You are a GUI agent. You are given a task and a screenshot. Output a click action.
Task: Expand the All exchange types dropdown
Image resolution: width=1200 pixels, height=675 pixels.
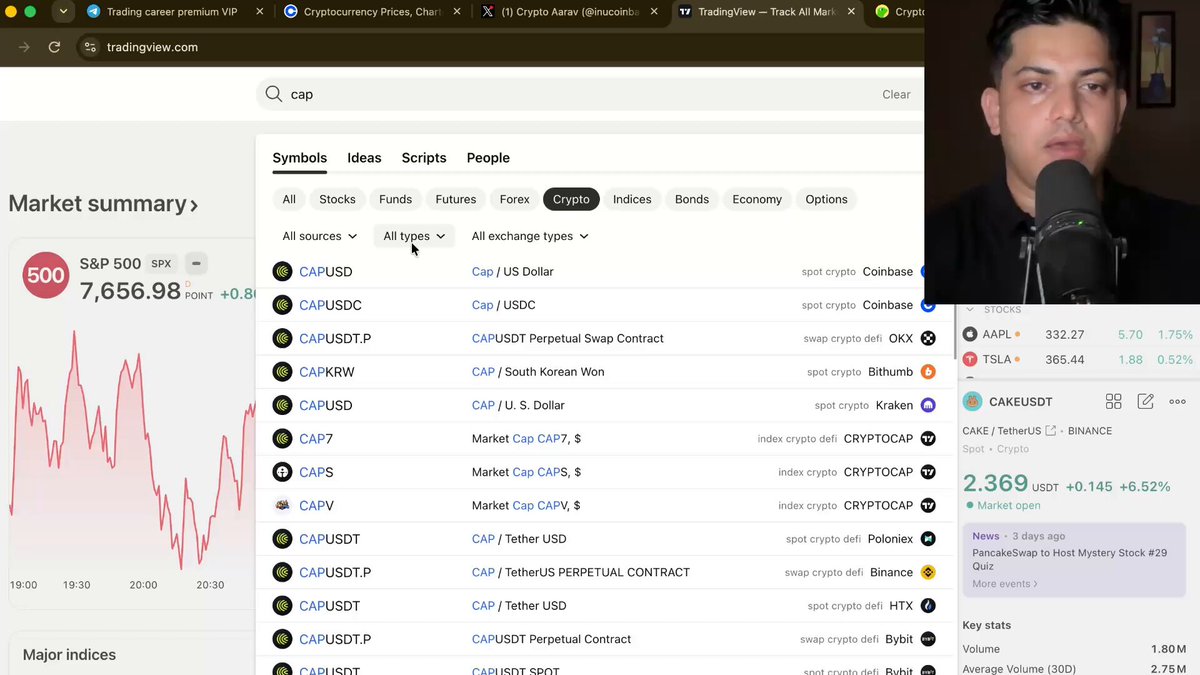pyautogui.click(x=530, y=236)
